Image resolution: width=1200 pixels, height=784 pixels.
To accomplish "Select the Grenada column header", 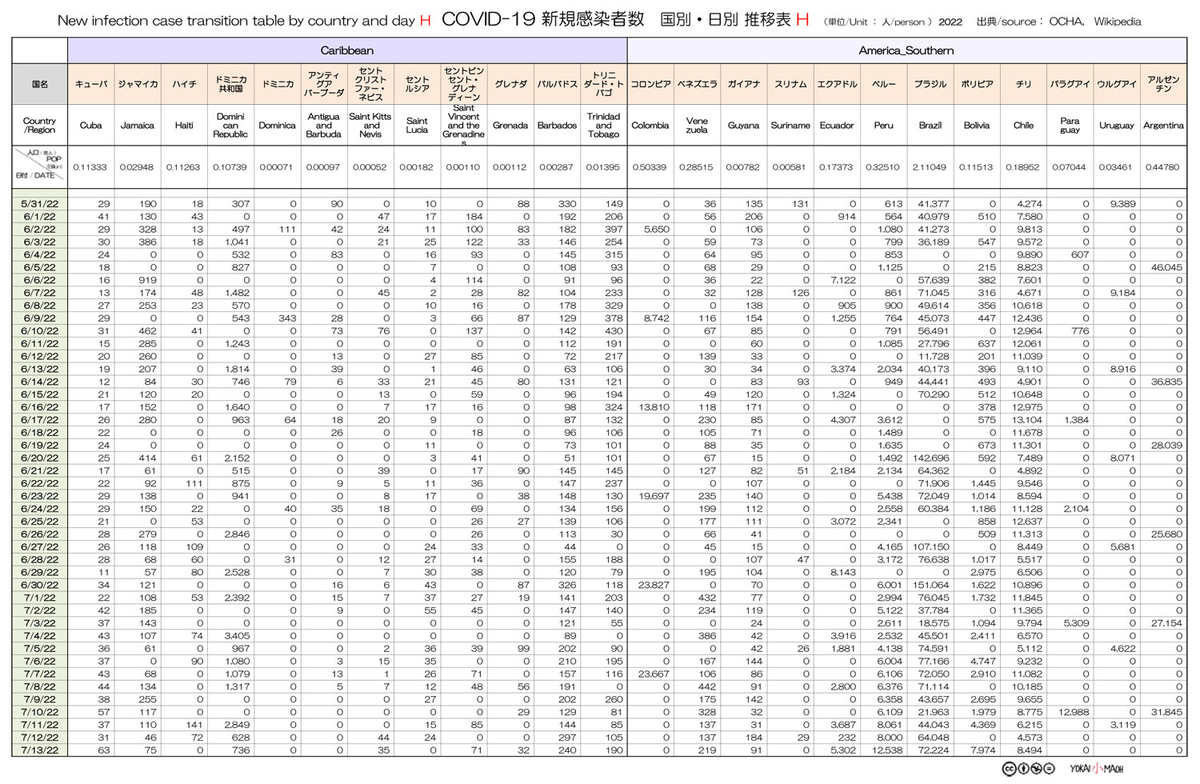I will click(511, 126).
